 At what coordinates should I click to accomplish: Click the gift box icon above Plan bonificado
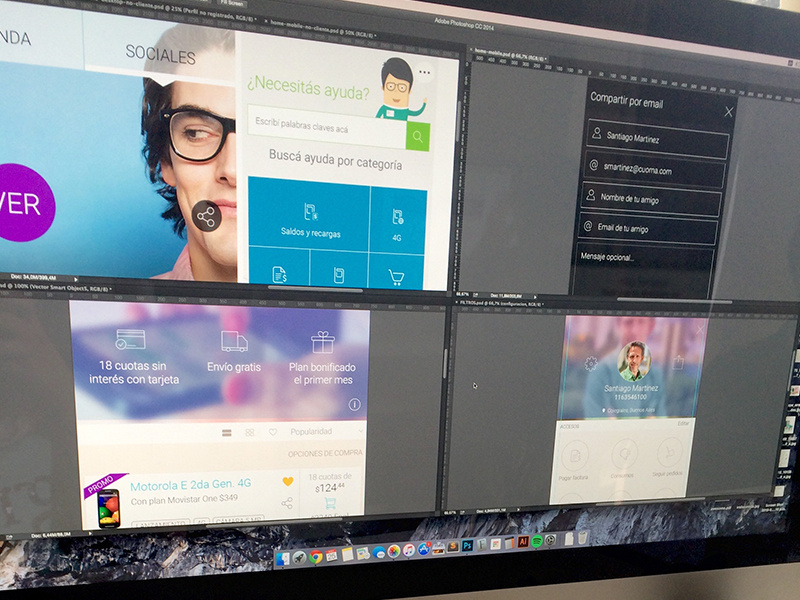(x=323, y=342)
